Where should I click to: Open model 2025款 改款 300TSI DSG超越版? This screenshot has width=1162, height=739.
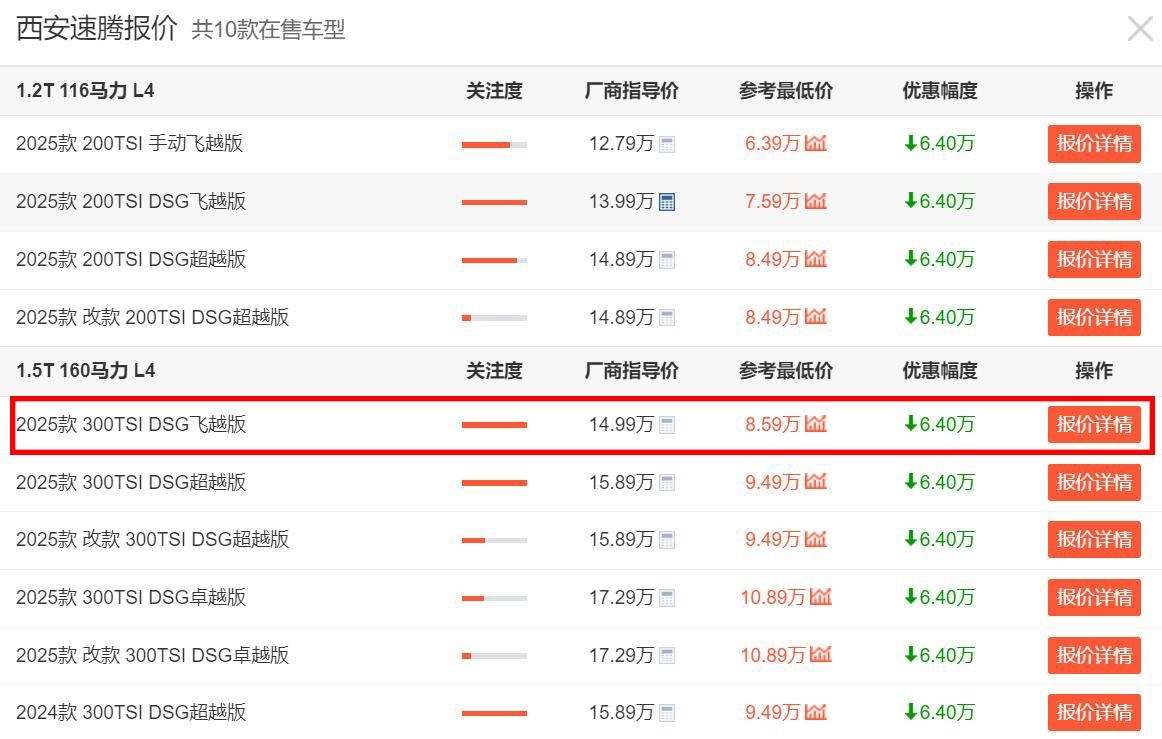pyautogui.click(x=153, y=539)
